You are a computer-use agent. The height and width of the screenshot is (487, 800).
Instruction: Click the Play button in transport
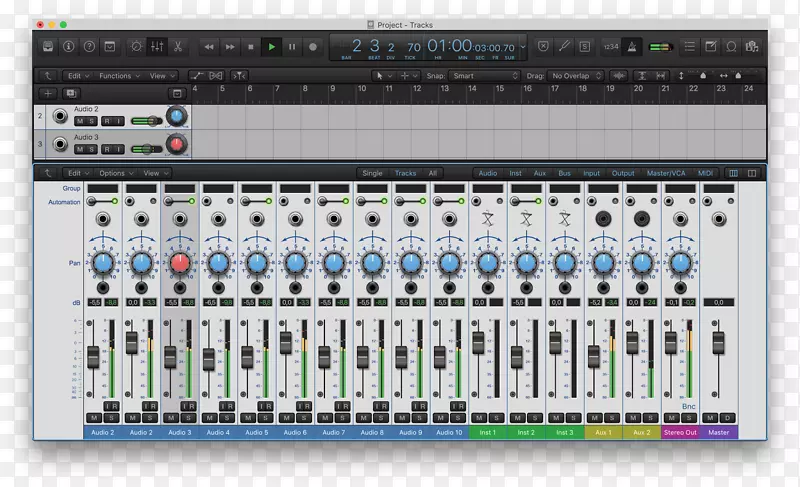[271, 46]
